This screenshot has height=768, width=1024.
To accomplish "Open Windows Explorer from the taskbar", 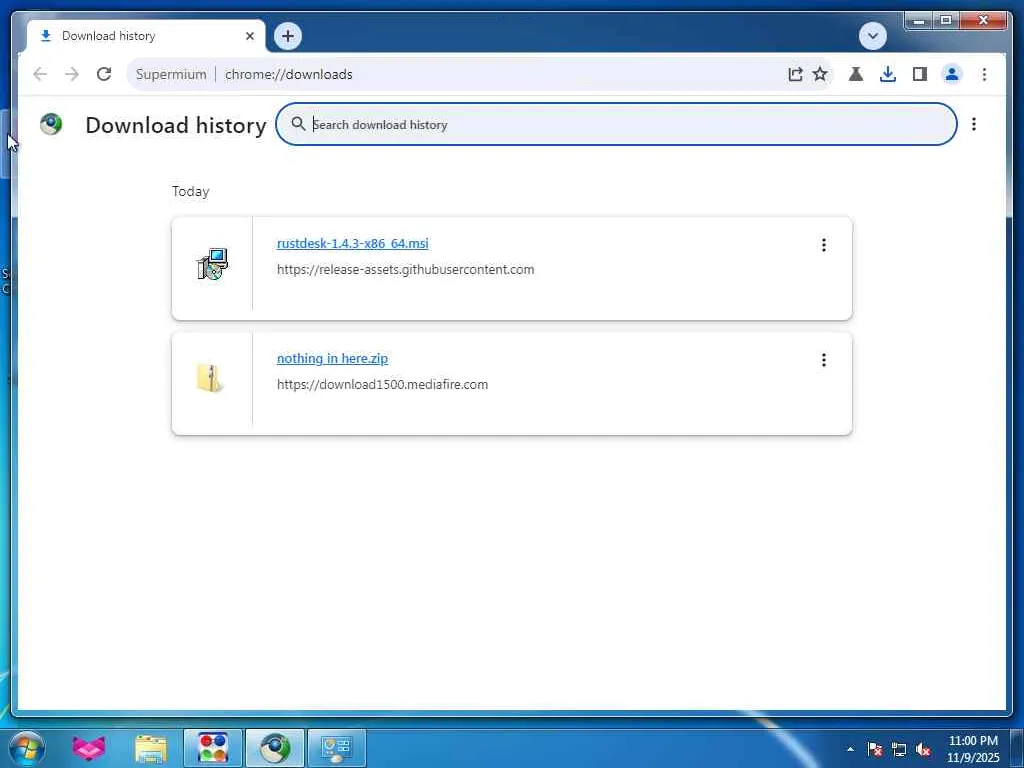I will point(151,748).
